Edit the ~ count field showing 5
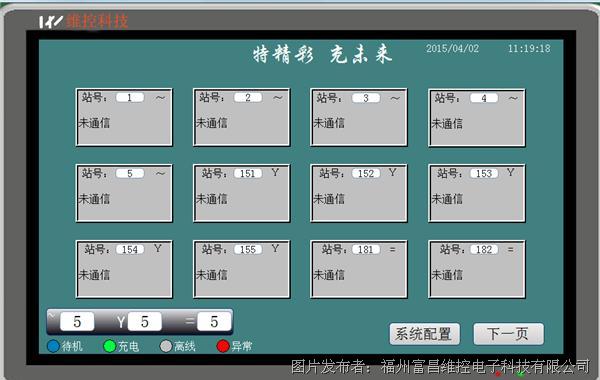 (77, 321)
